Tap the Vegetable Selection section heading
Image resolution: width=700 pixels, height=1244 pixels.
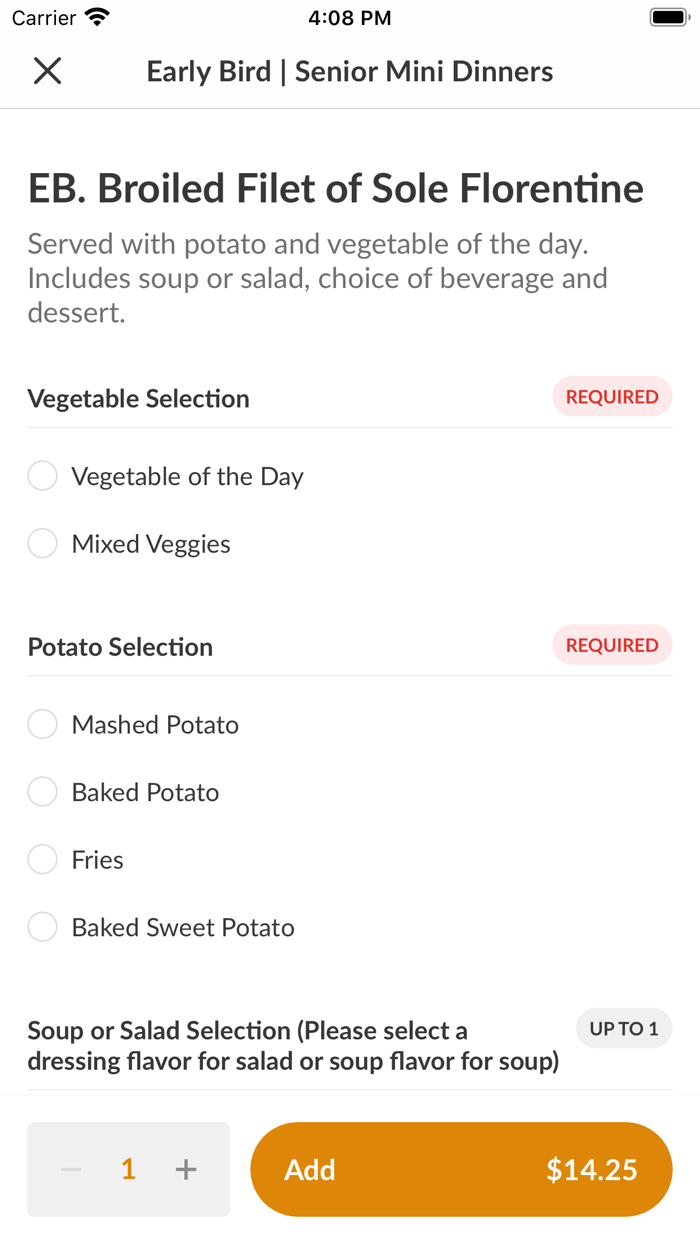pos(138,398)
